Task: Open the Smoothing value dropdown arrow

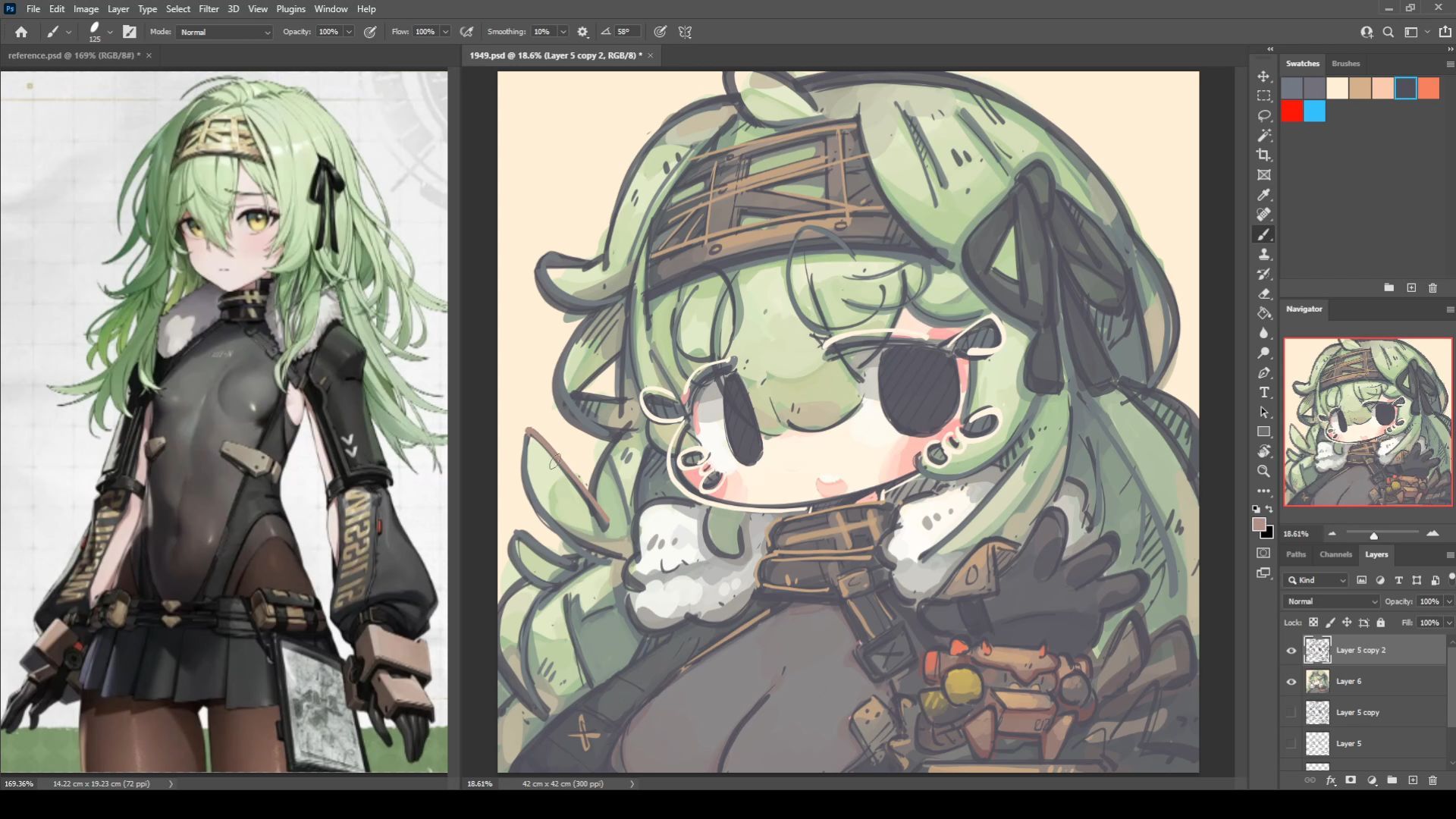Action: point(563,32)
